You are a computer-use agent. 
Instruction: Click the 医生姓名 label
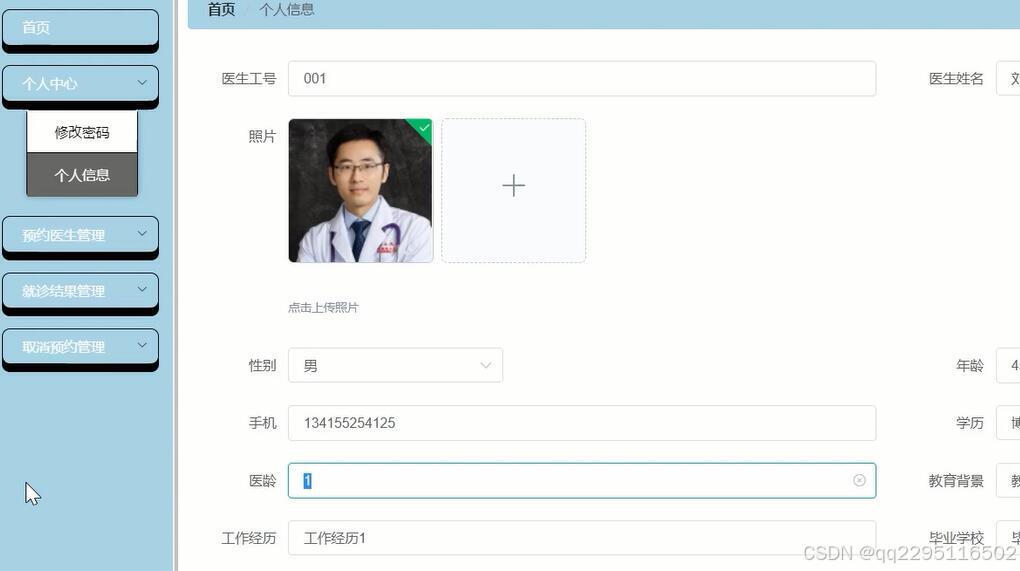(x=956, y=79)
